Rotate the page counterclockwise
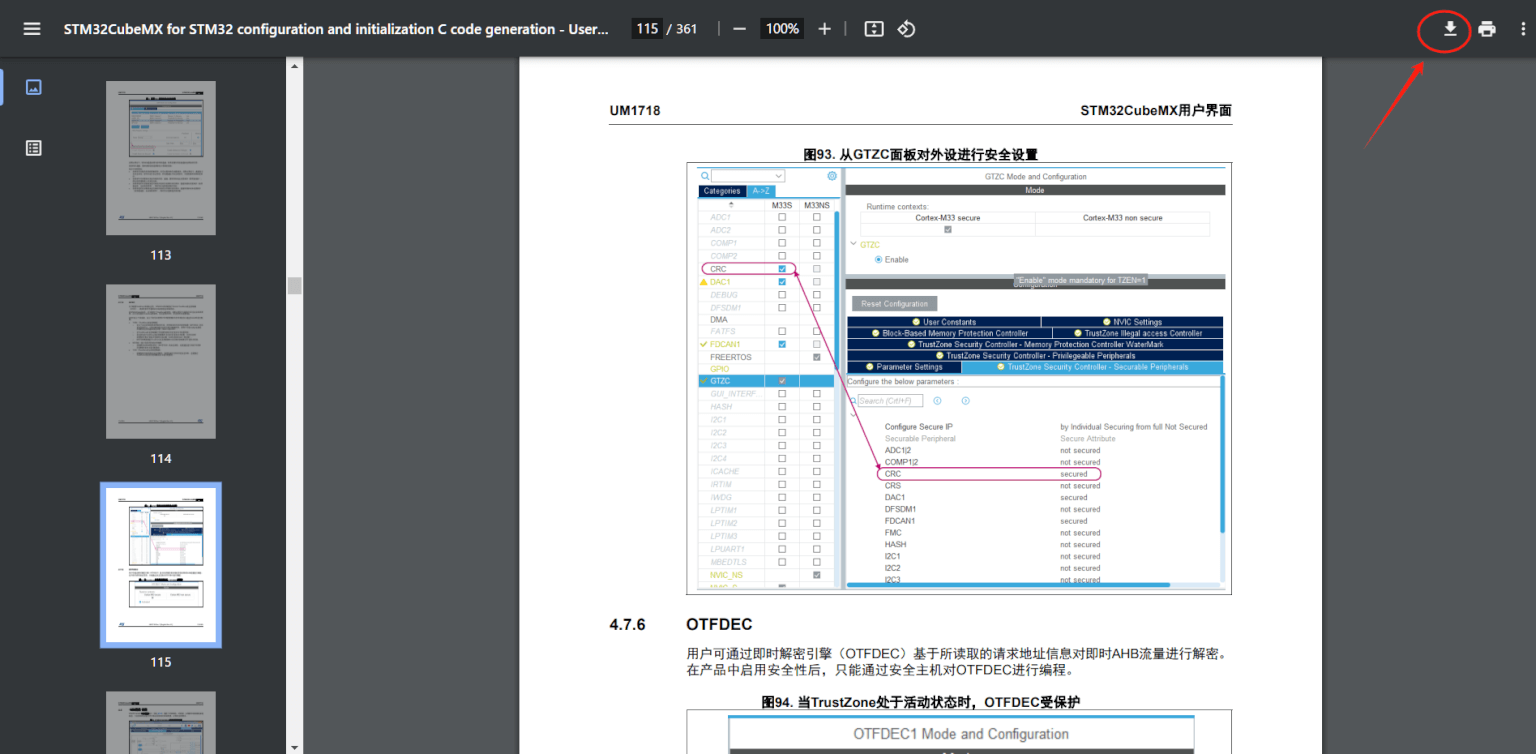Image resolution: width=1536 pixels, height=754 pixels. click(x=905, y=29)
